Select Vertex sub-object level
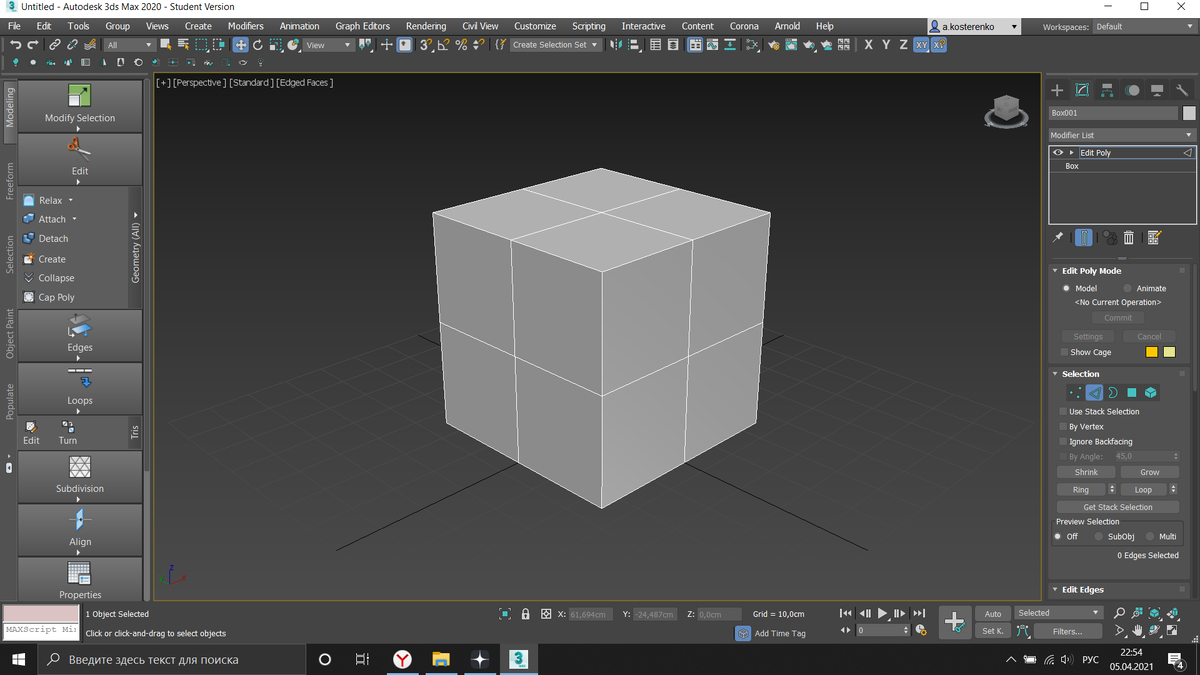Image resolution: width=1200 pixels, height=675 pixels. [x=1075, y=393]
